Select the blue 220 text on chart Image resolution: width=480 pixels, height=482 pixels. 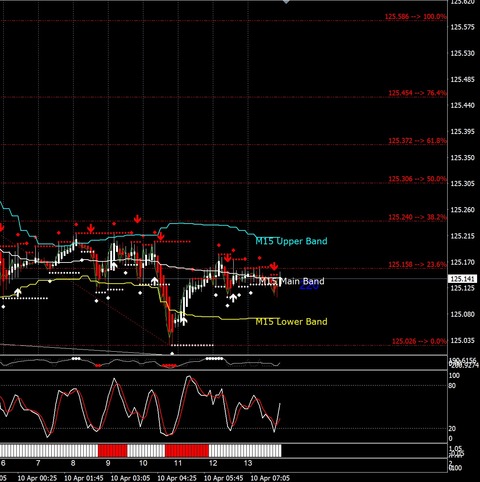coord(309,286)
